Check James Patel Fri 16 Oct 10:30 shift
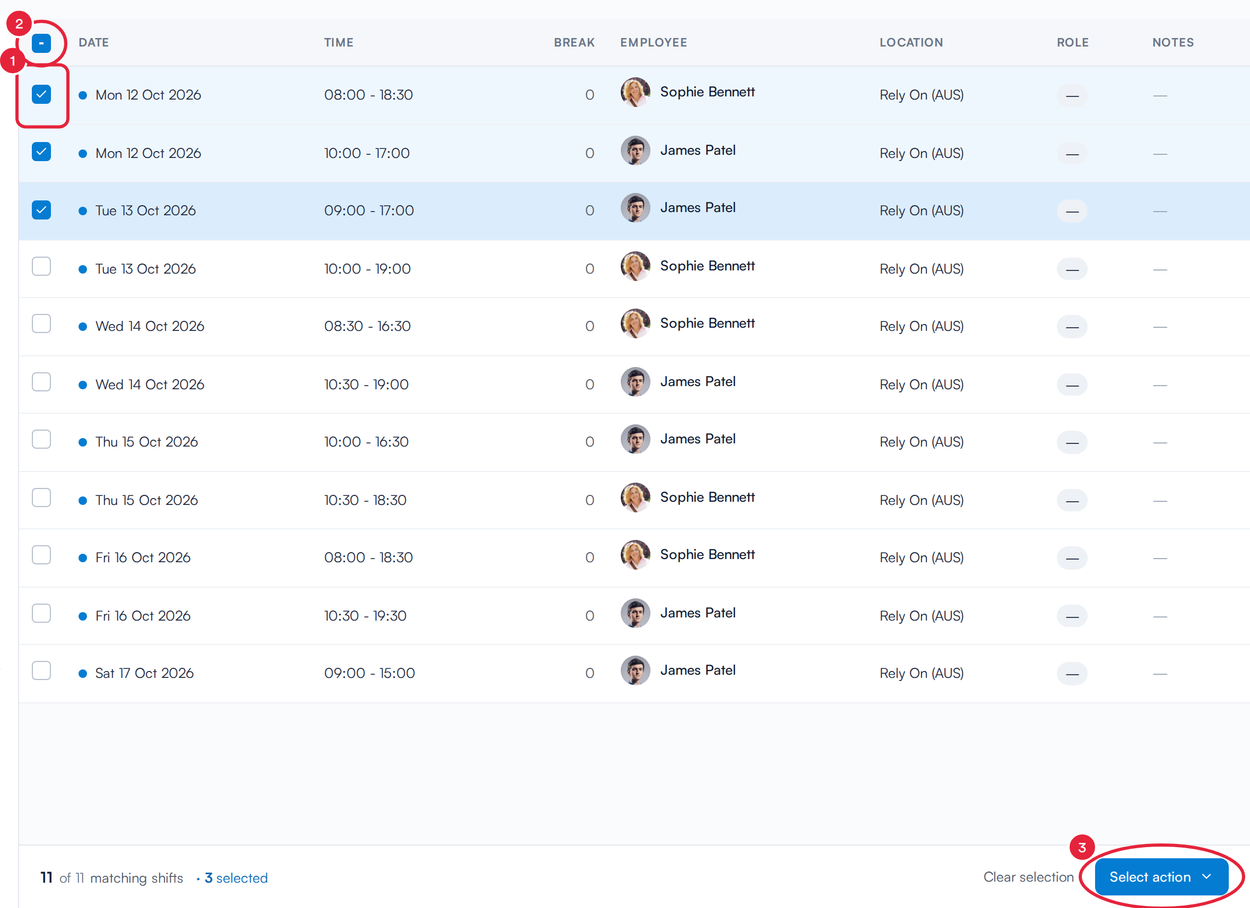This screenshot has height=908, width=1250. [41, 613]
